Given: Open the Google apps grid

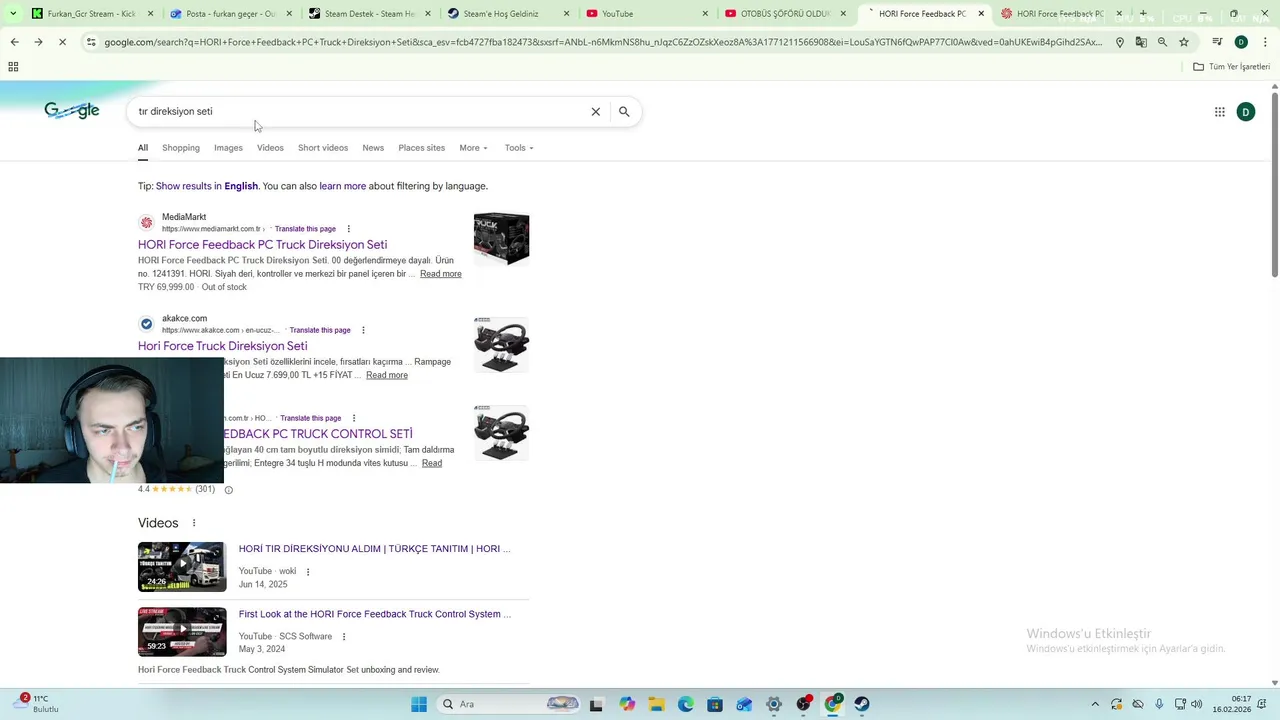Looking at the screenshot, I should 1220,112.
